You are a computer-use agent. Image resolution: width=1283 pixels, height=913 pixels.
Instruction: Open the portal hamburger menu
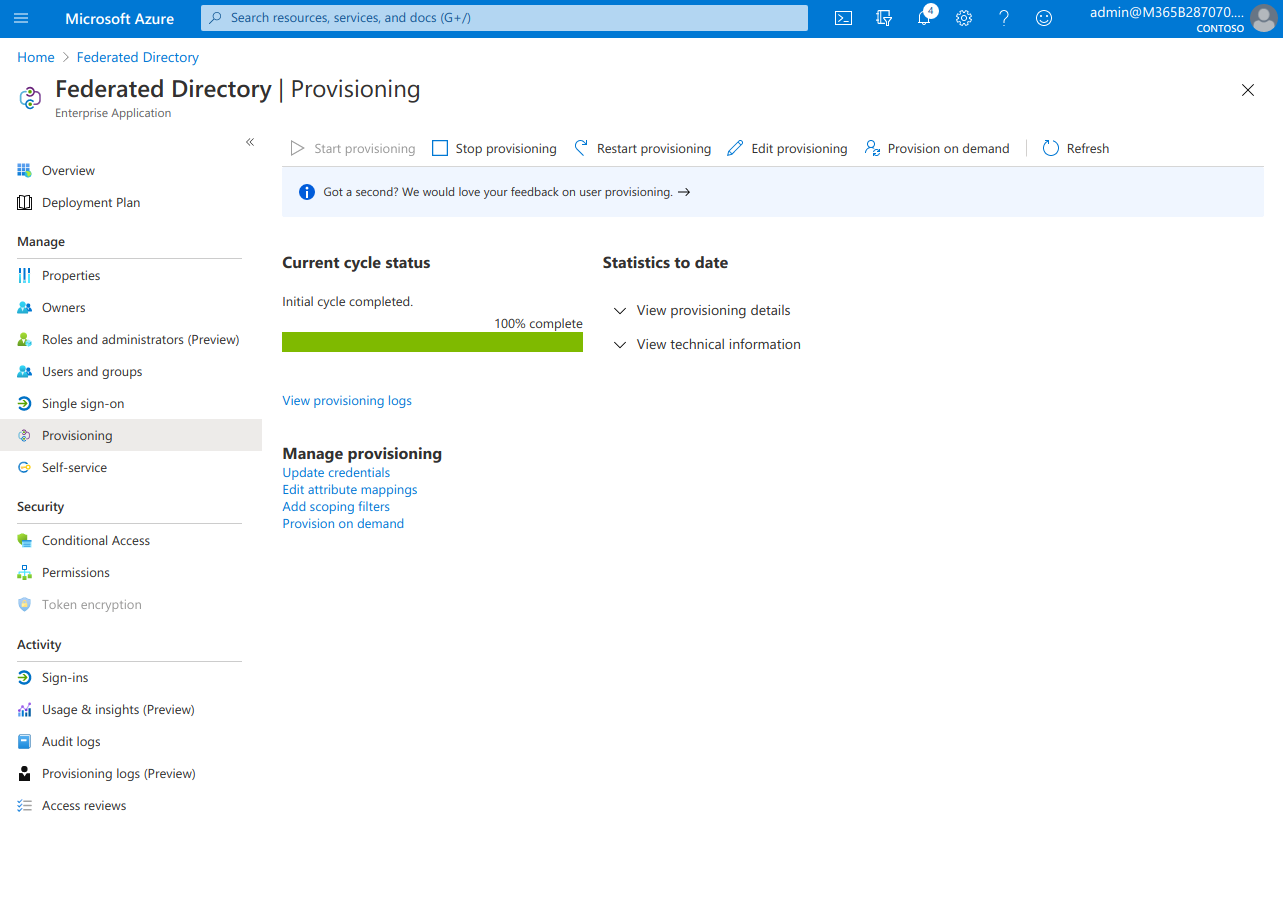pyautogui.click(x=21, y=18)
